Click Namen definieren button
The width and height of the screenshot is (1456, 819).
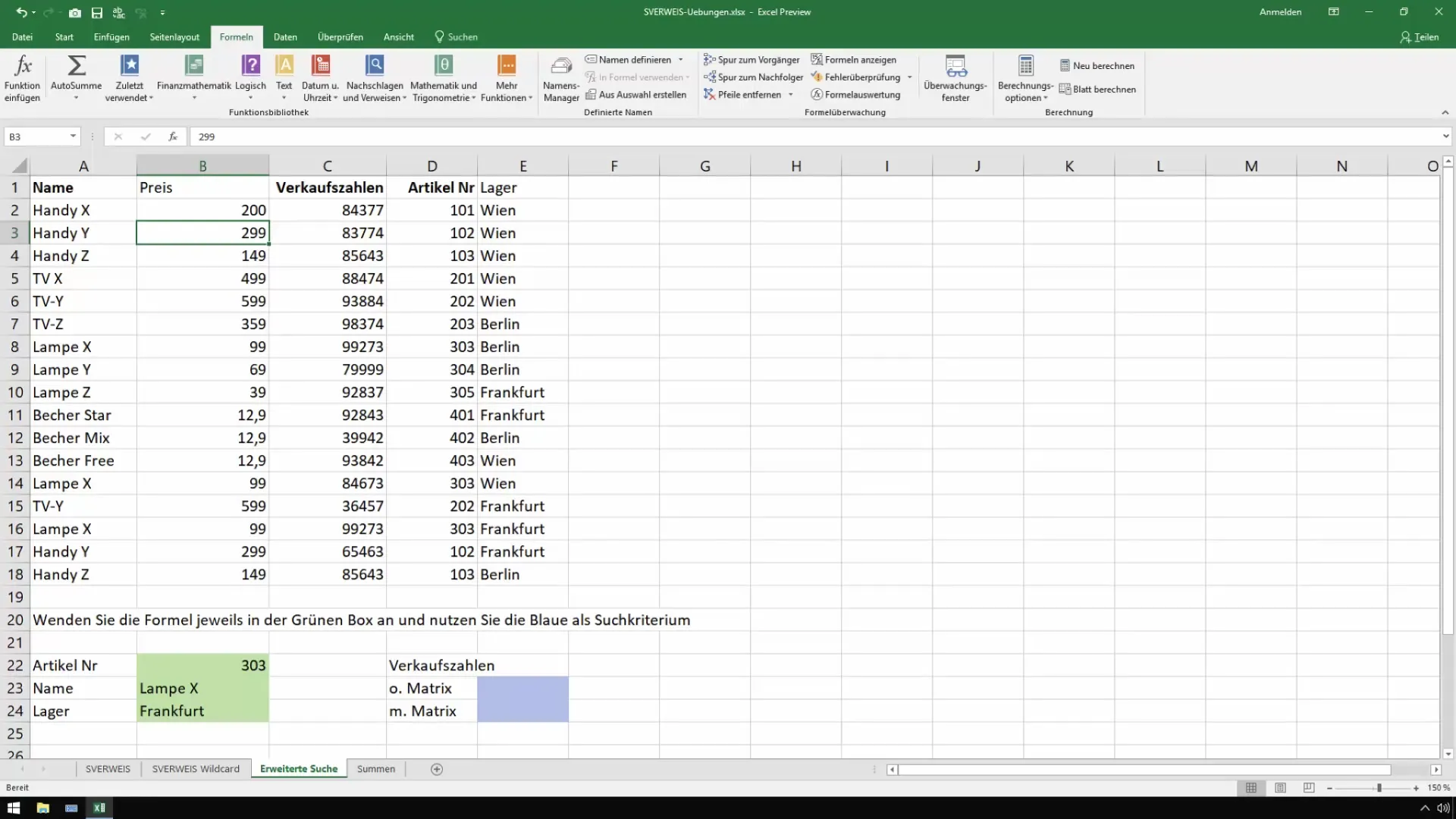click(x=628, y=60)
